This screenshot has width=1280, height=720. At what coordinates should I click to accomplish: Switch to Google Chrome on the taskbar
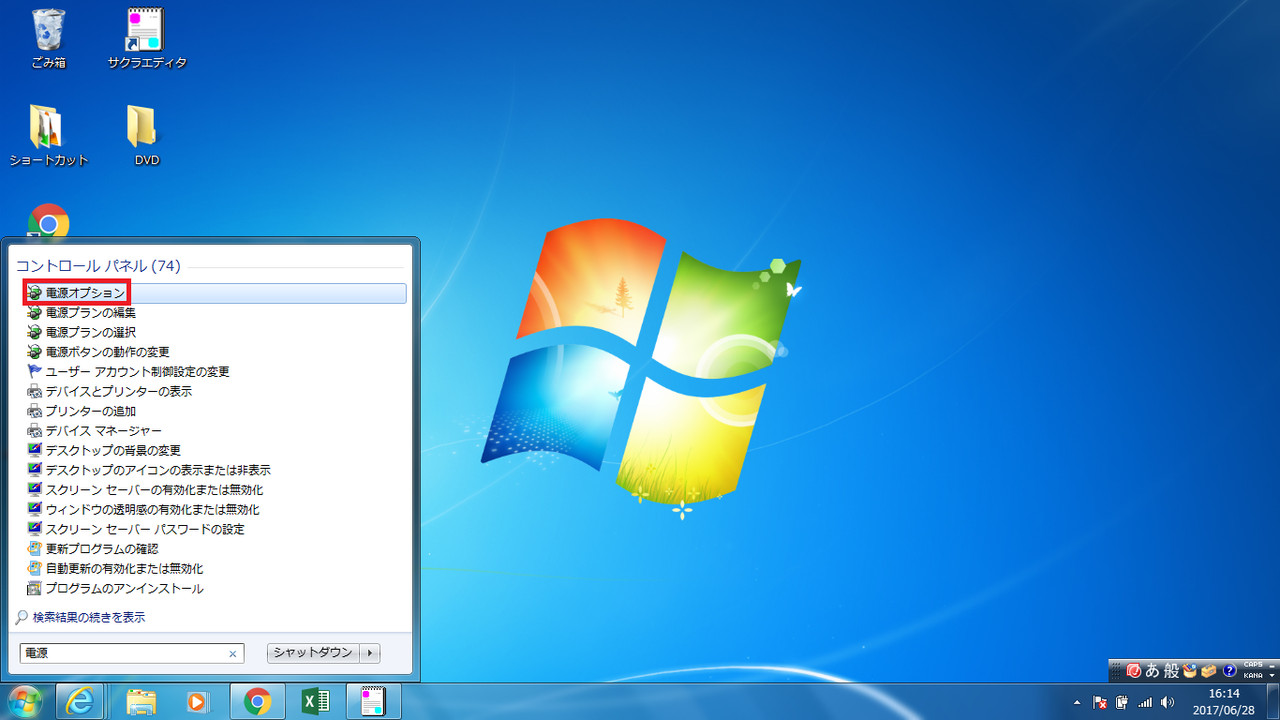click(x=257, y=702)
